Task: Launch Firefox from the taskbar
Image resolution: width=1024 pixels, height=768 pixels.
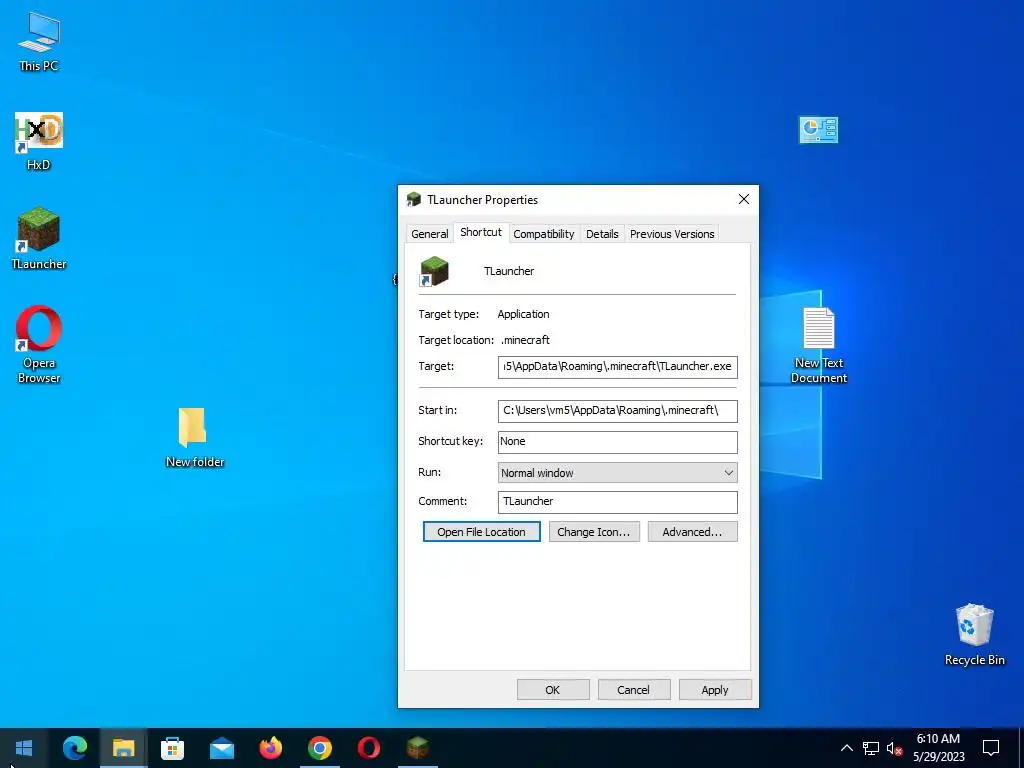Action: pos(270,748)
